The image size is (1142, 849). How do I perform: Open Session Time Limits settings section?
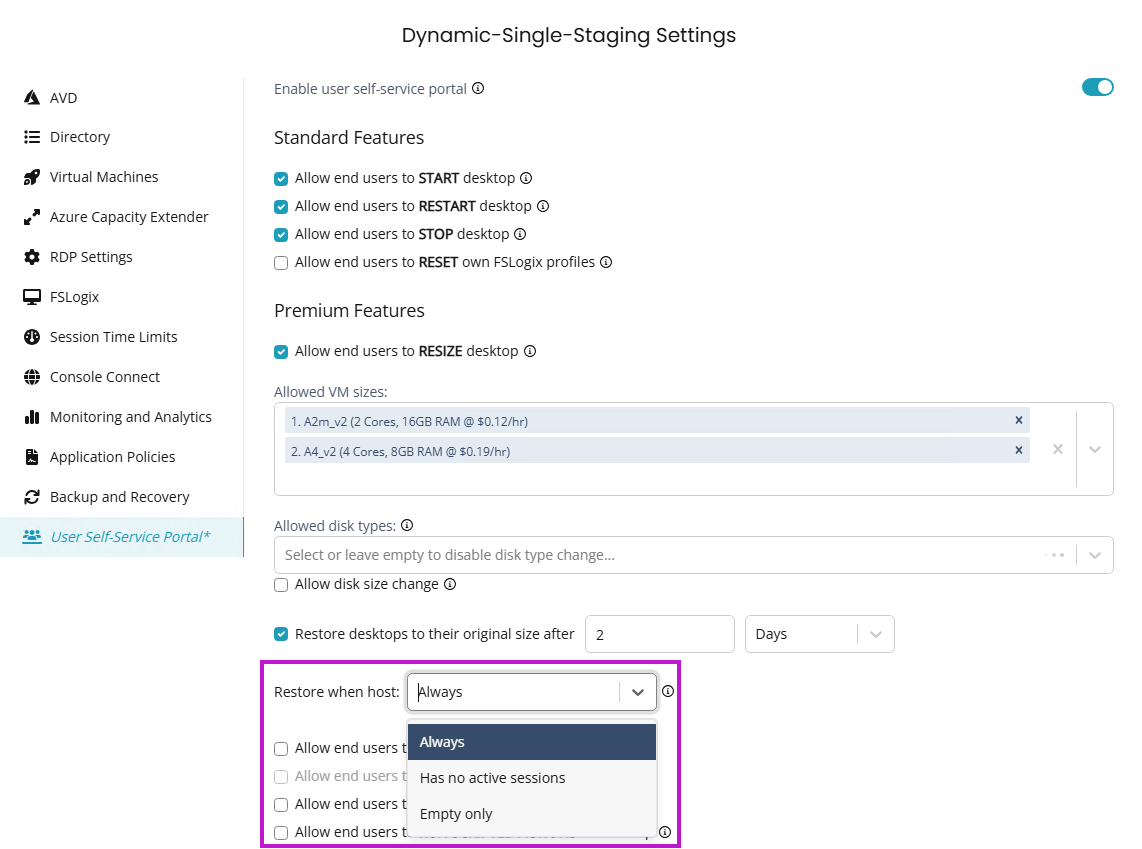pyautogui.click(x=113, y=337)
